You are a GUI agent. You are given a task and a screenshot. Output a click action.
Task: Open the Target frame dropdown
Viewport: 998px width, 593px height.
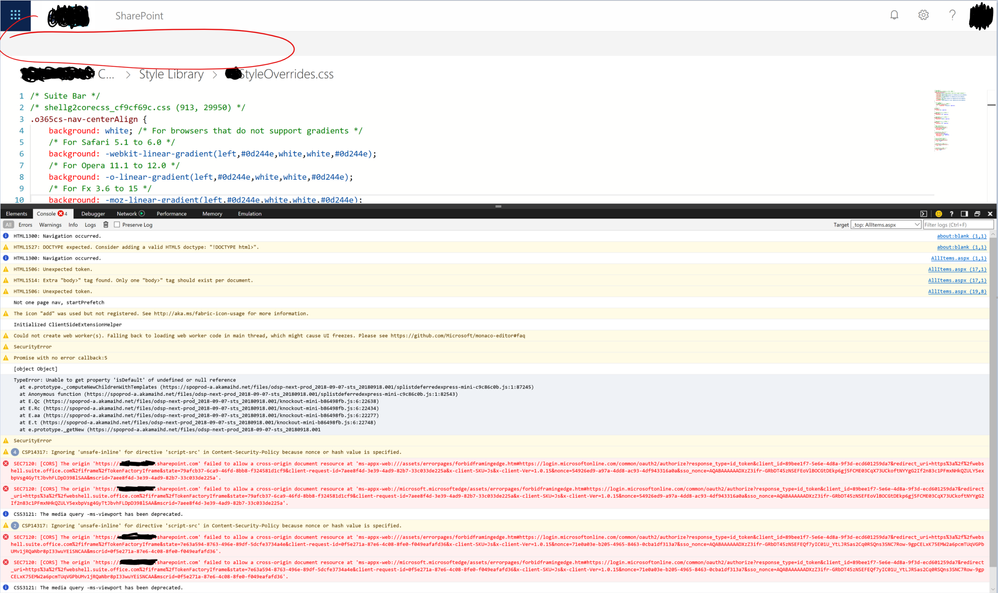coord(887,225)
